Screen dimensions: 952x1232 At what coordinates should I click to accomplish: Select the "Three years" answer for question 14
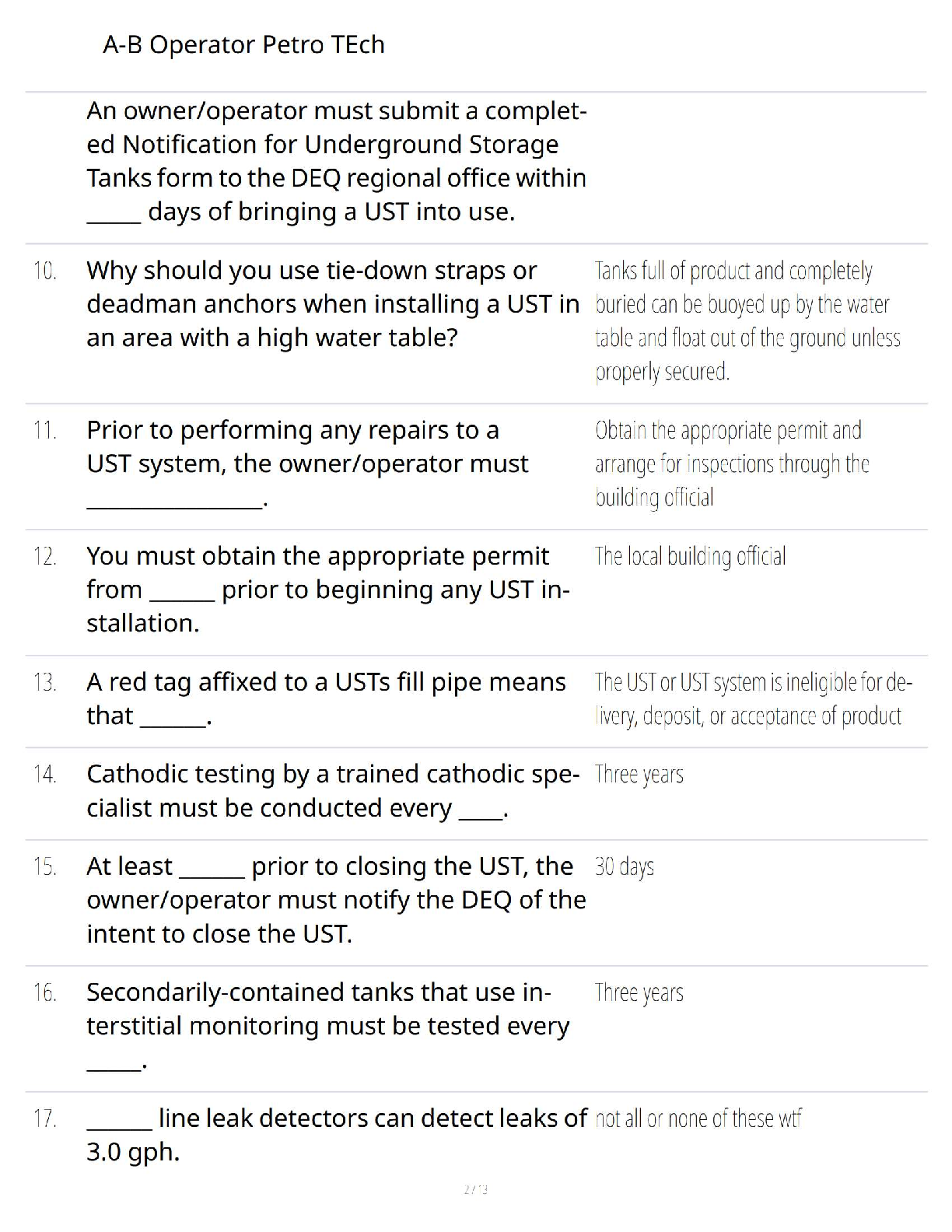(x=639, y=775)
